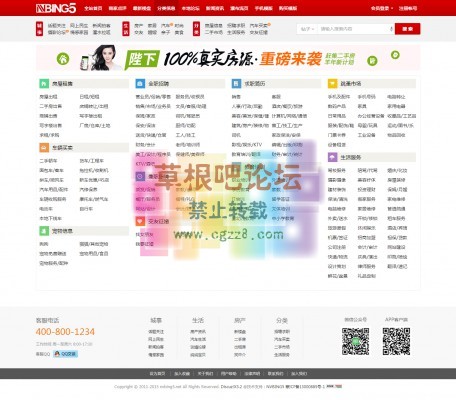This screenshot has height=400, width=456.
Task: Open the 求职简历 section heading
Action: pos(255,83)
